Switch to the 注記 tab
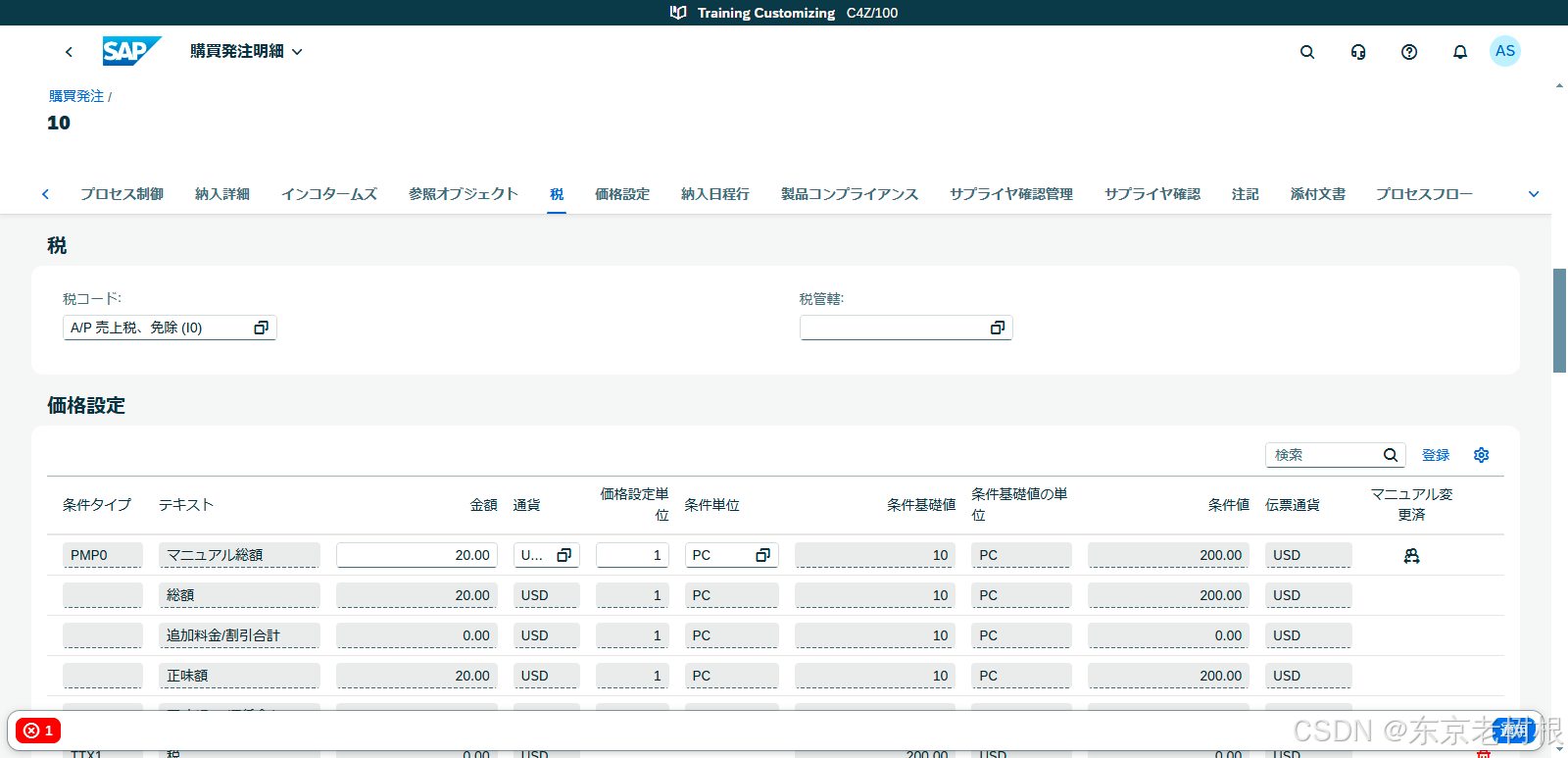 pos(1246,194)
